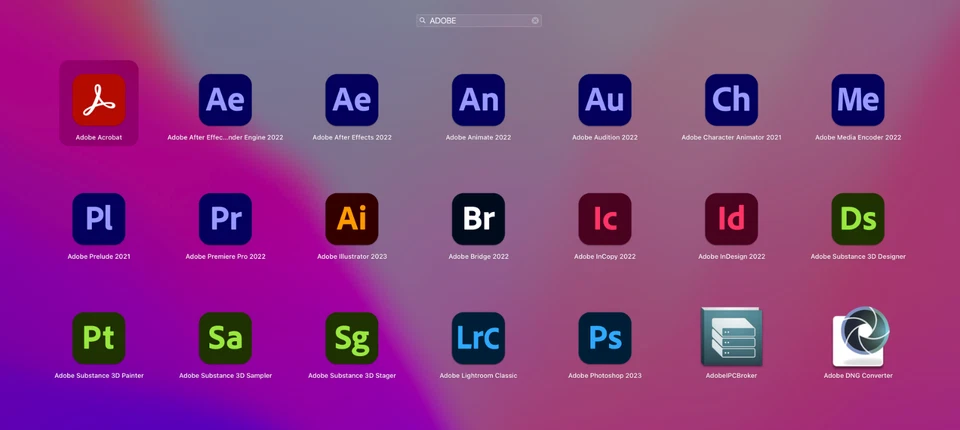Screen dimensions: 960x430
Task: Launch Adobe Substance 3D Designer icon
Action: [858, 219]
